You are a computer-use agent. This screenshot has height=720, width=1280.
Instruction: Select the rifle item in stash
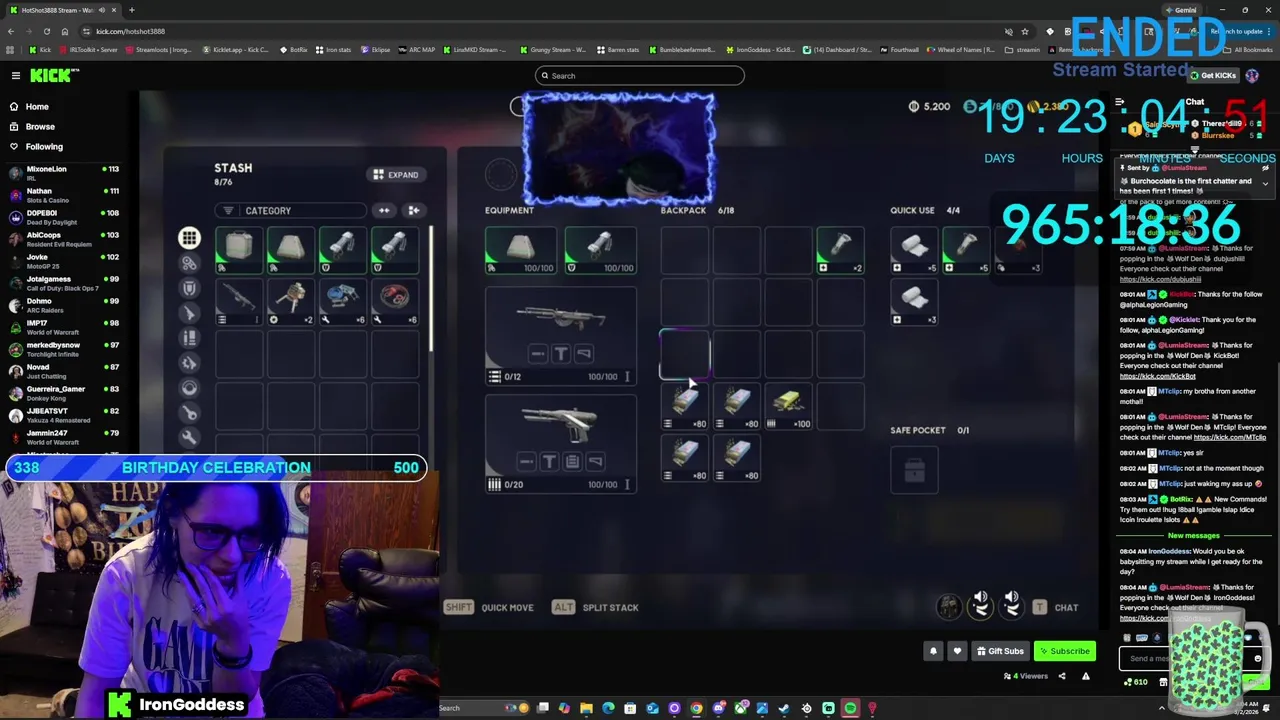(x=239, y=302)
